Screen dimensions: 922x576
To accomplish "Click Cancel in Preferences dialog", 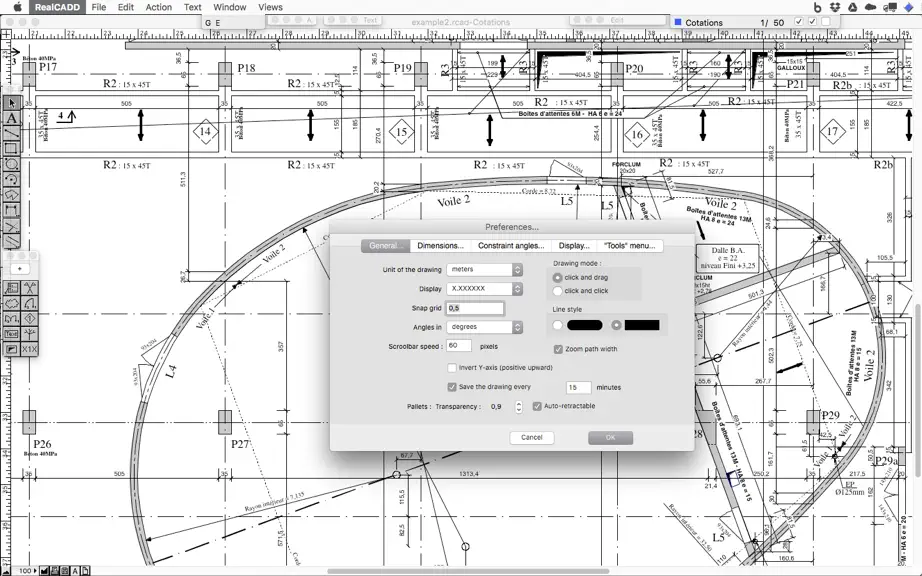I will click(532, 437).
